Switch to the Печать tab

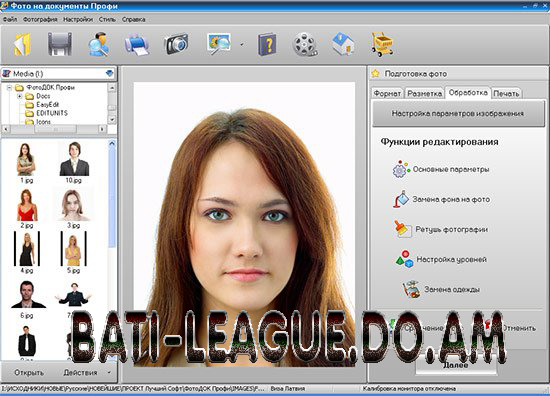tap(506, 94)
